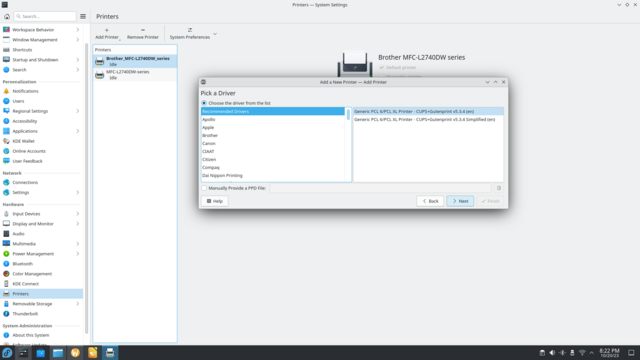The height and width of the screenshot is (360, 640).
Task: Expand Startup and Shutdown category
Action: 78,60
